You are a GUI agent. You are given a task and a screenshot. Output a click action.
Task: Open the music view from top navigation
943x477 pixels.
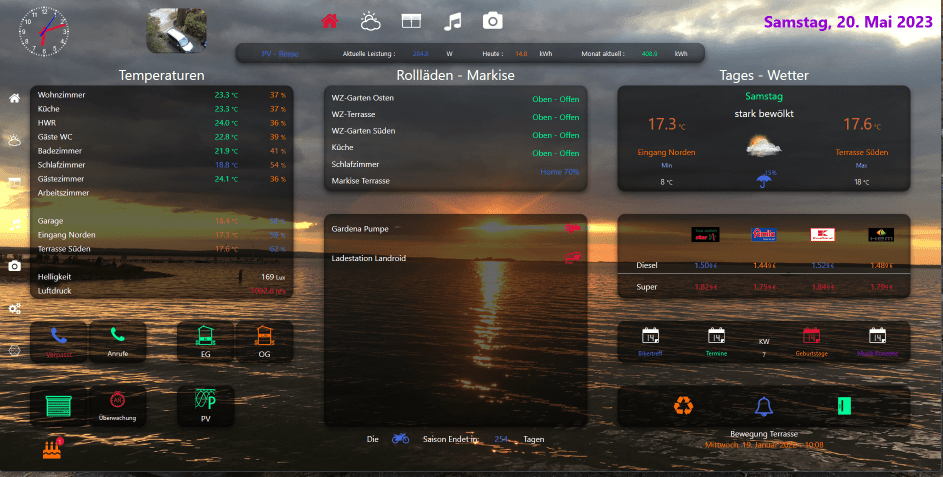point(452,22)
